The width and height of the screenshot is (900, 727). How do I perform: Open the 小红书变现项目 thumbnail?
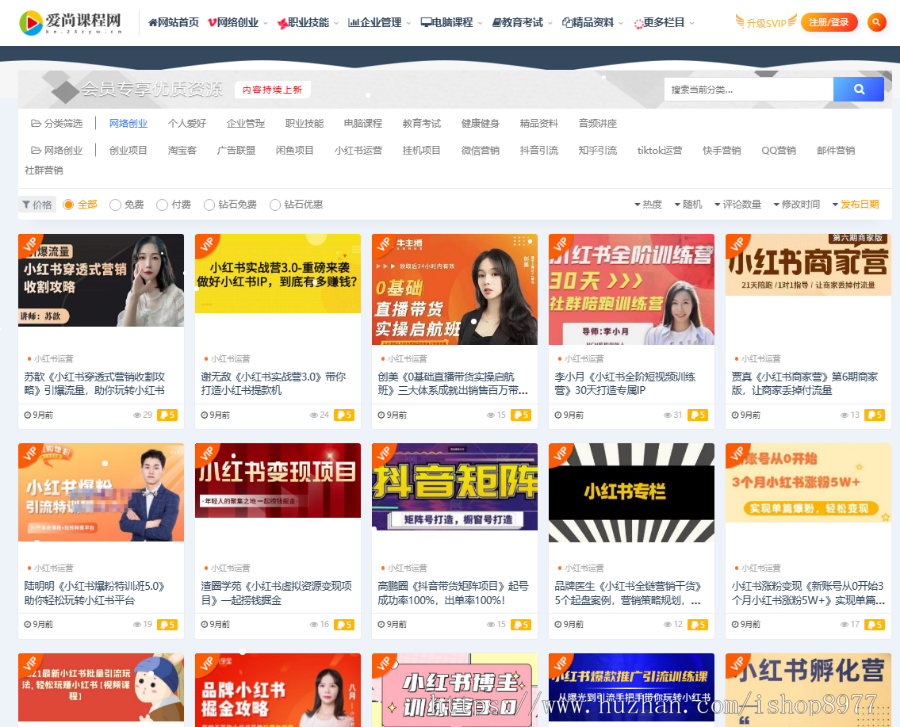point(278,481)
